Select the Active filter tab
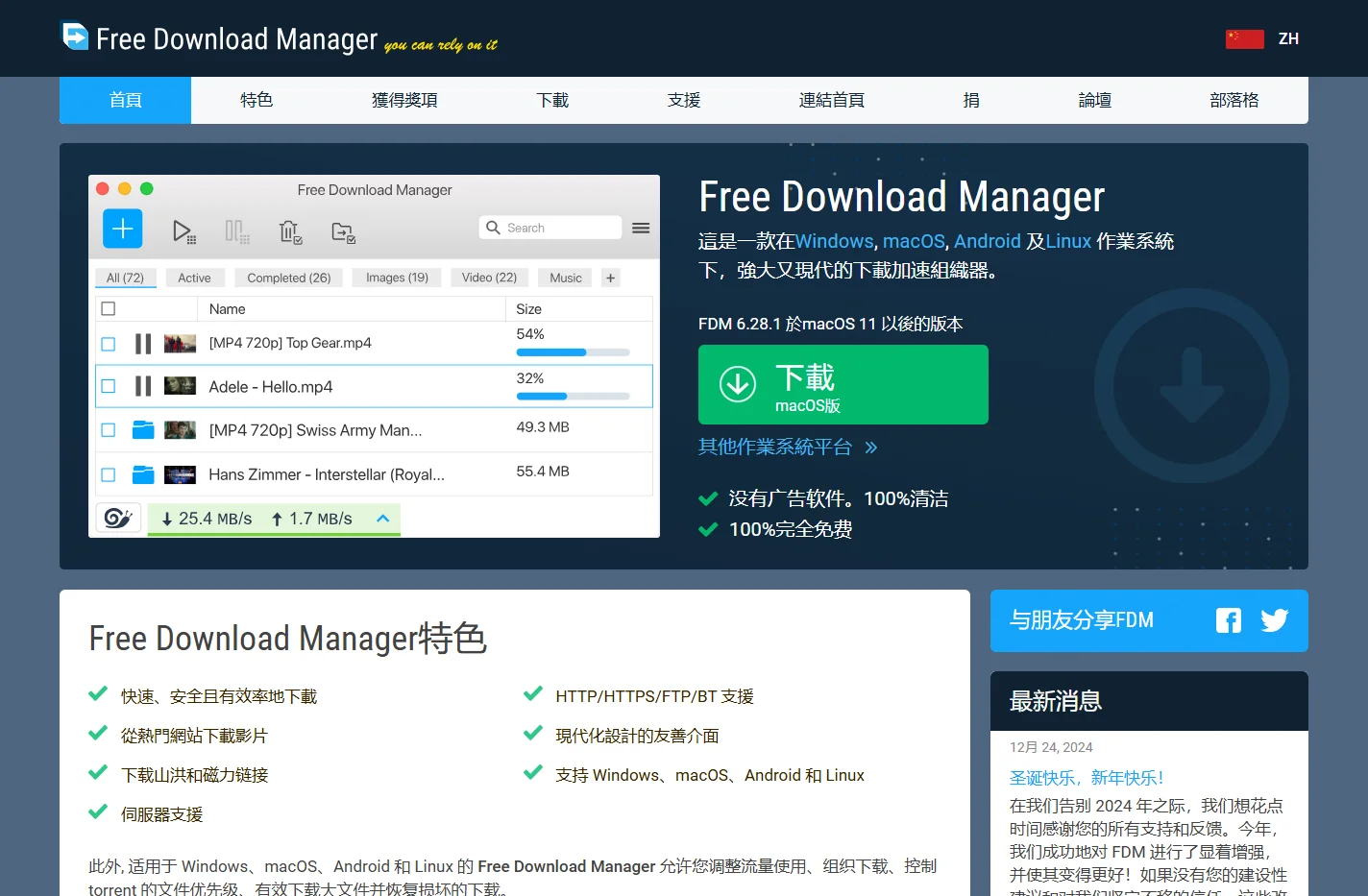 (194, 278)
